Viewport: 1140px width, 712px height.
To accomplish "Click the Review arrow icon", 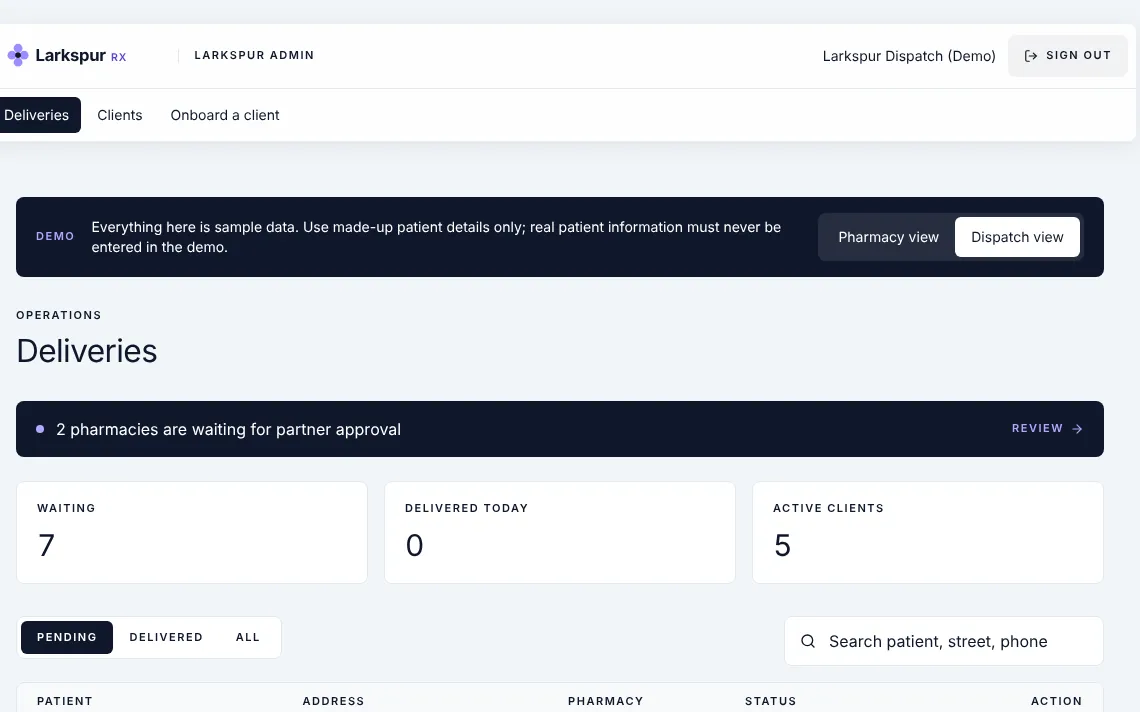I will pyautogui.click(x=1077, y=429).
